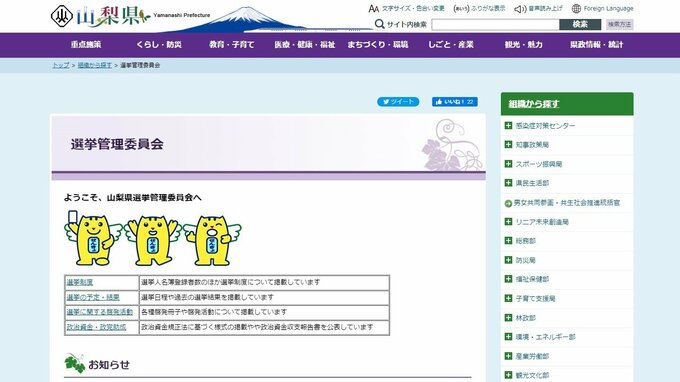
Task: Expand the 林政部 section
Action: pyautogui.click(x=508, y=317)
